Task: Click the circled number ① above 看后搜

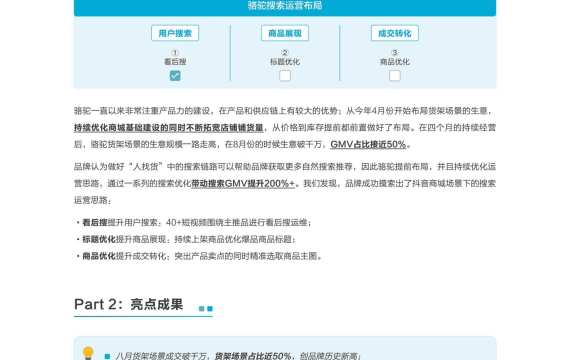Action: [175, 53]
